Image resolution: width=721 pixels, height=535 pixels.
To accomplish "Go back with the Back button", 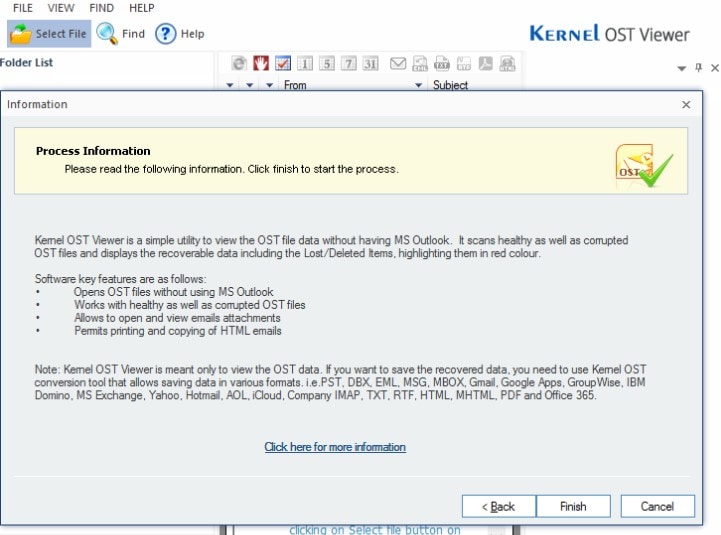I will tap(499, 506).
